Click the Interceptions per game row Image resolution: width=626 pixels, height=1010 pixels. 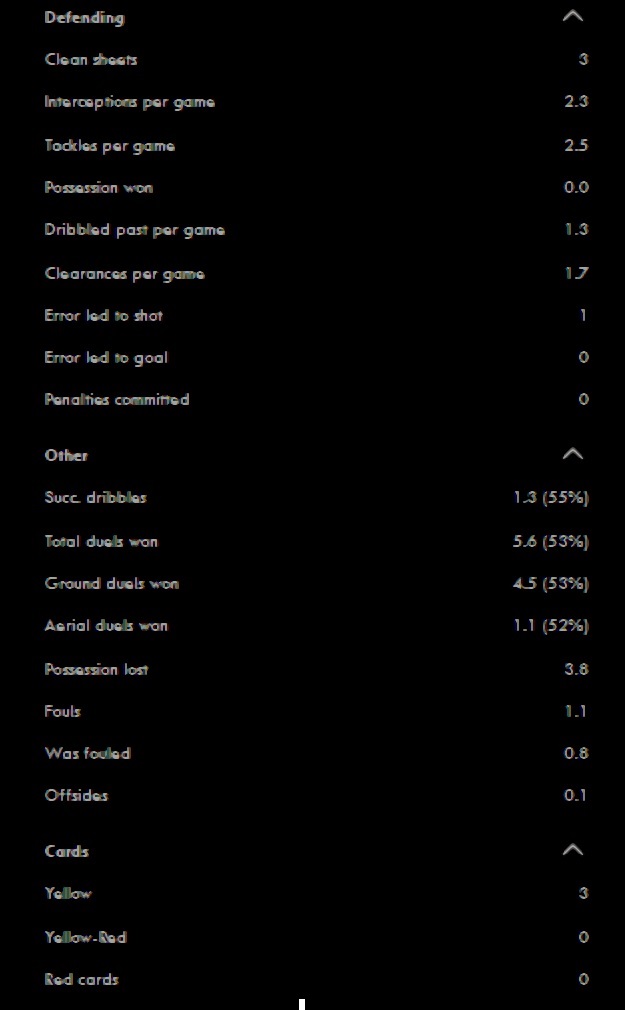click(x=316, y=102)
